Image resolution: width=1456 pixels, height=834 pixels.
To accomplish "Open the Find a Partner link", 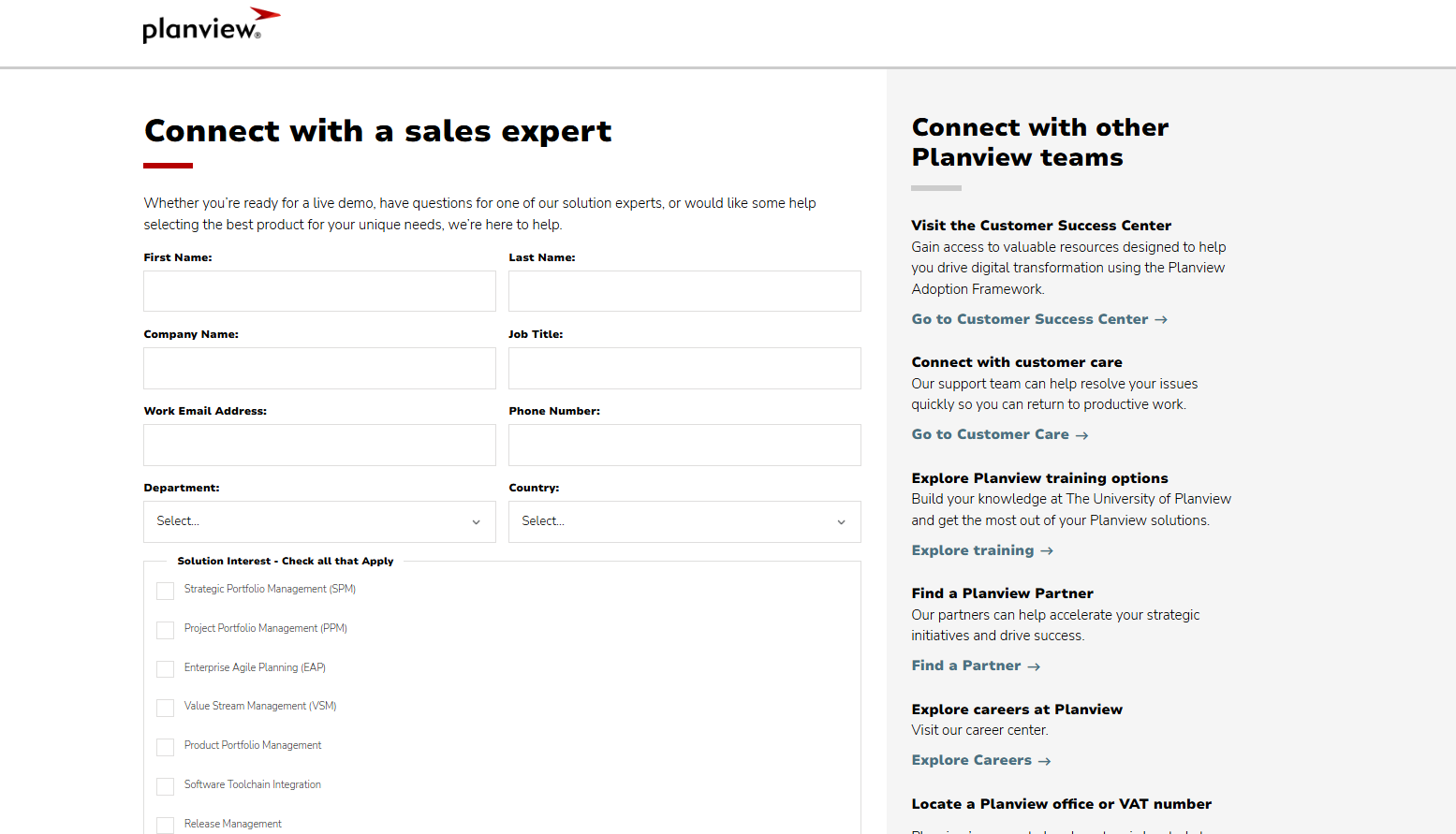I will pos(976,666).
